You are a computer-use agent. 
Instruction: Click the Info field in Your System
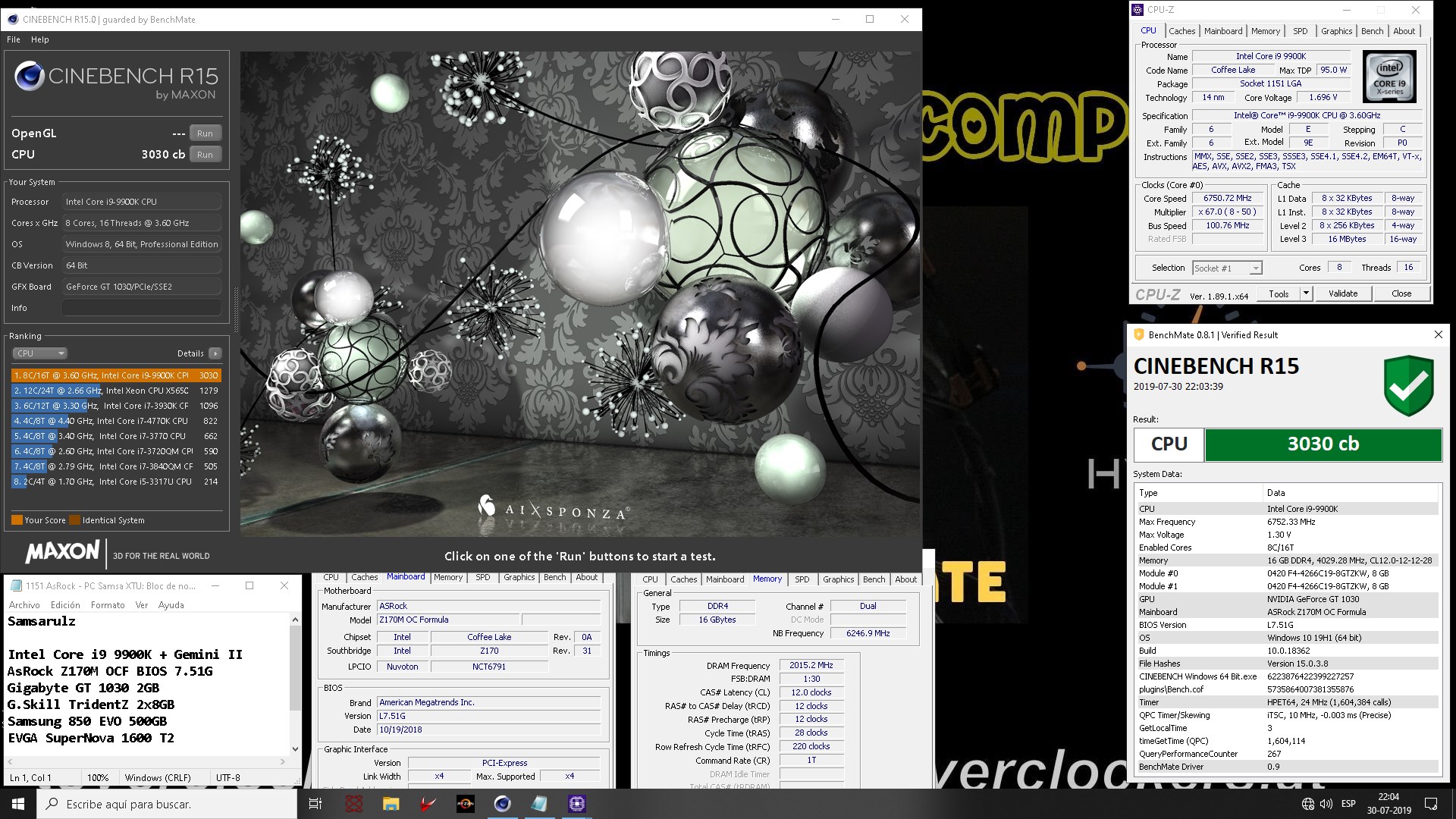point(142,308)
